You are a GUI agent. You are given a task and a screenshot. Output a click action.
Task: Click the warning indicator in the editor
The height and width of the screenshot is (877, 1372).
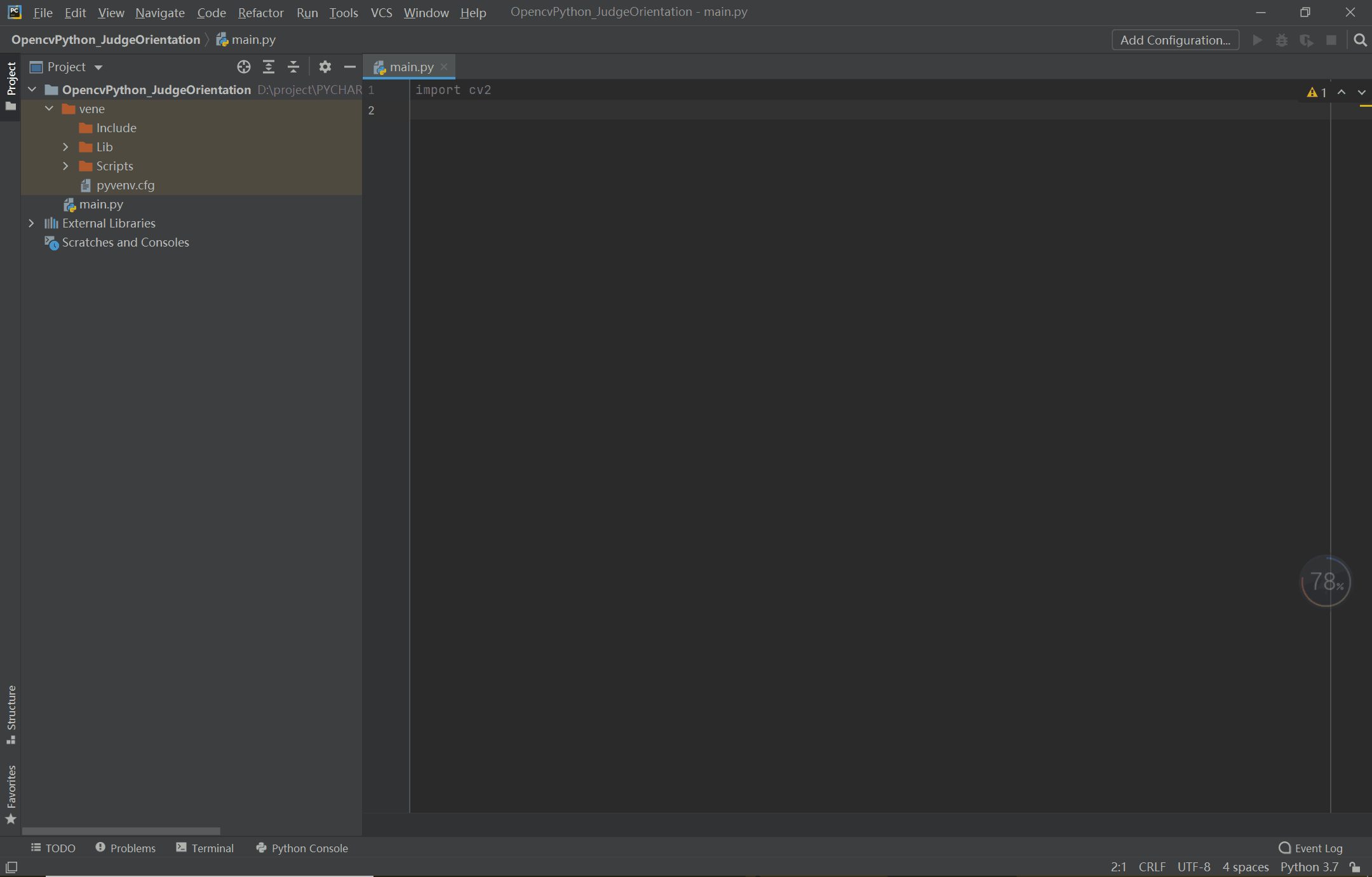pos(1317,92)
